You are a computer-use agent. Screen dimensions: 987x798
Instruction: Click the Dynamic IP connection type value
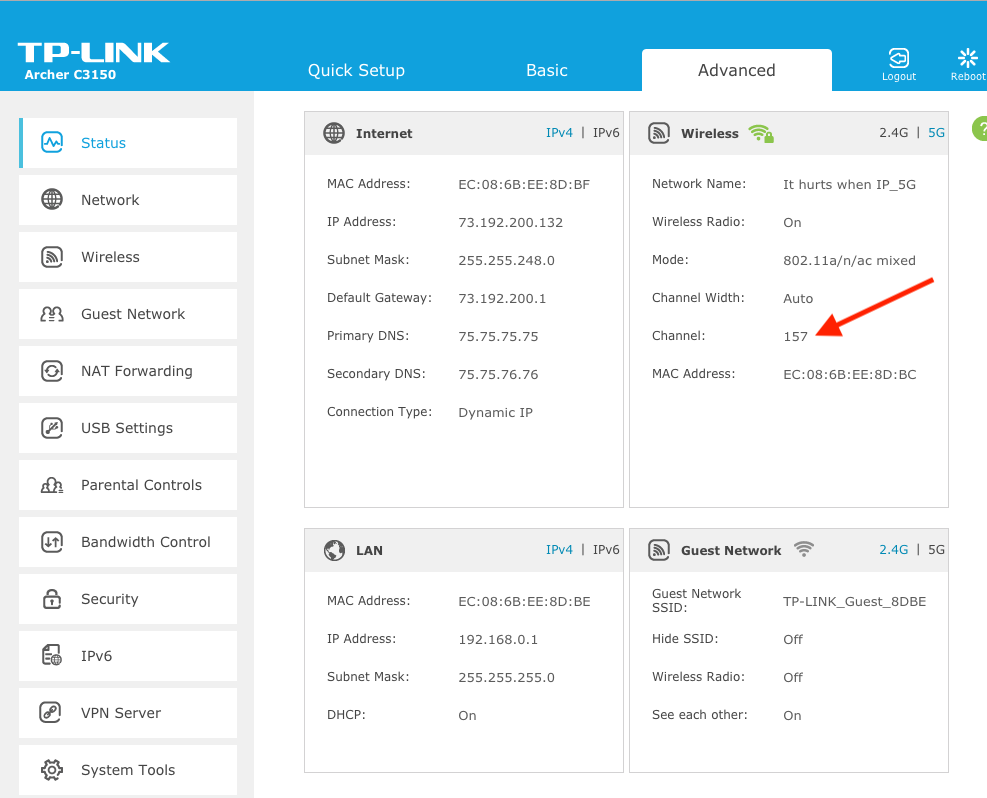point(495,412)
